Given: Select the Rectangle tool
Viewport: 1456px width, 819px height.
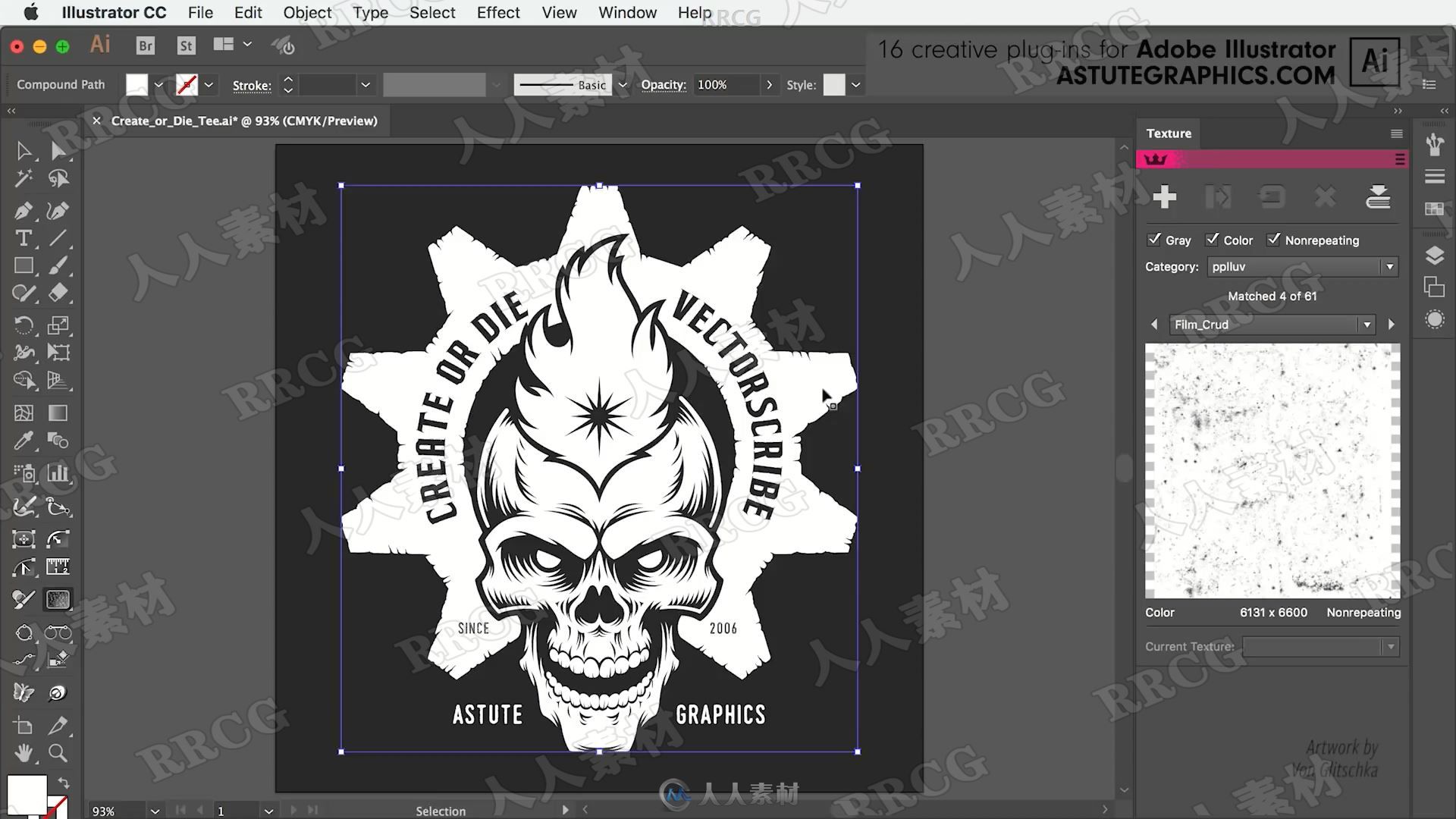Looking at the screenshot, I should pos(24,265).
